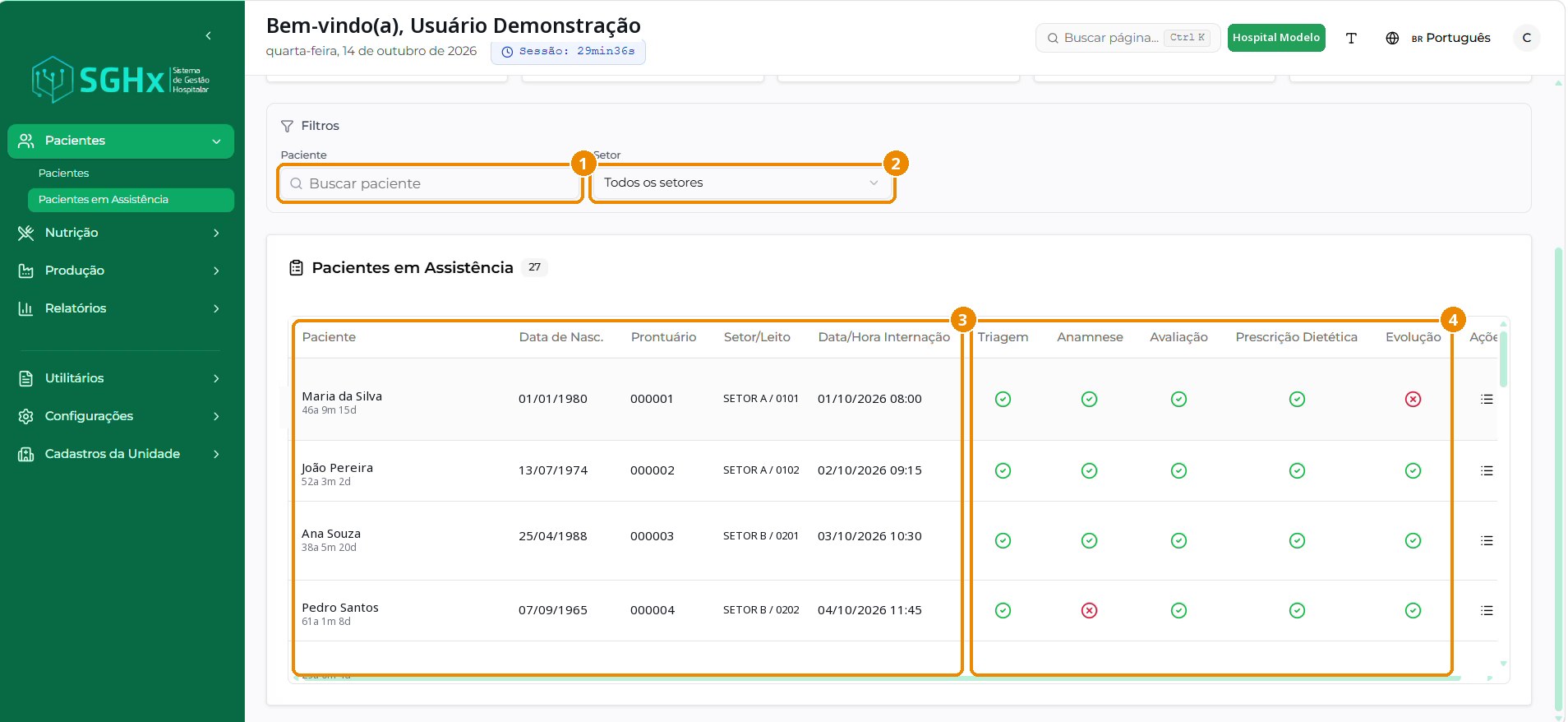Open the user avatar C
The image size is (1568, 722).
tap(1526, 38)
